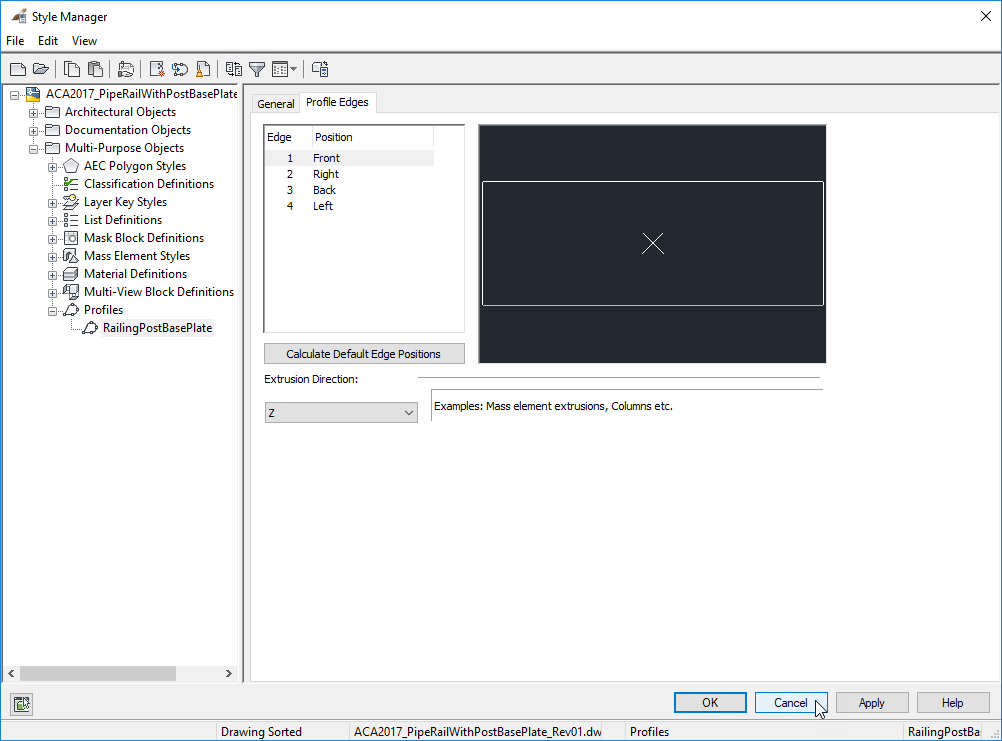Open the Filter Style Type tool
The width and height of the screenshot is (1002, 741).
point(257,68)
